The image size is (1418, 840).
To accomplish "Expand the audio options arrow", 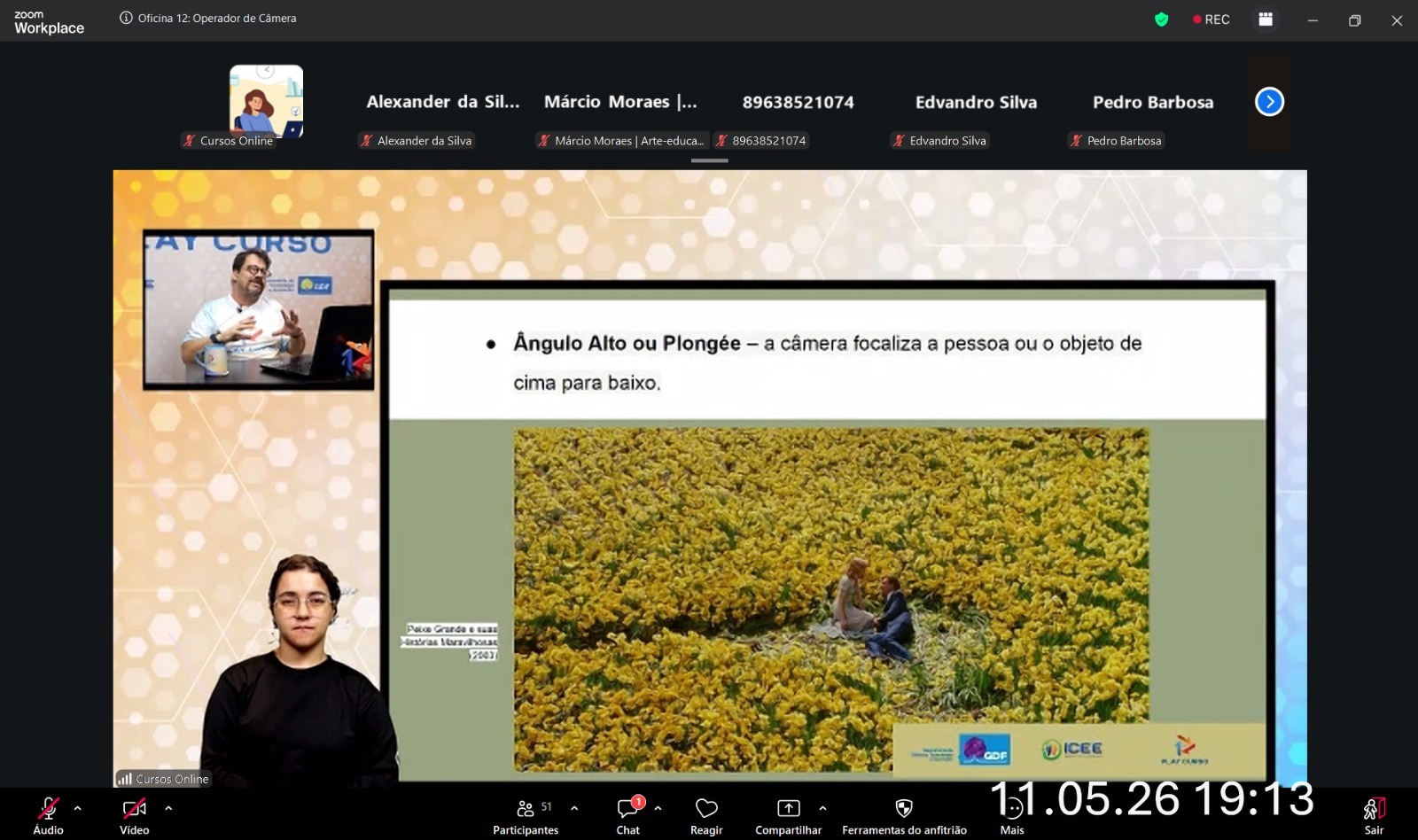I will tap(78, 808).
